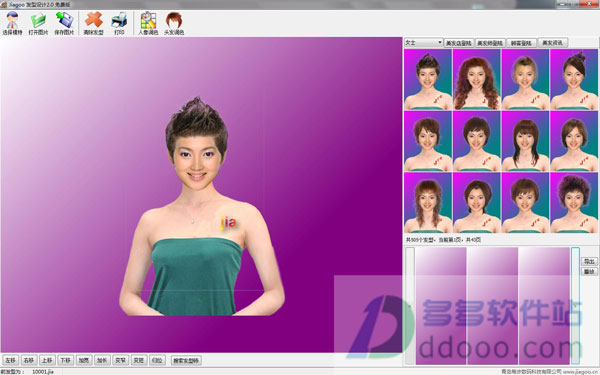Open hair color adjustment (头发调色) icon
Viewport: 600px width, 375px height.
point(174,23)
